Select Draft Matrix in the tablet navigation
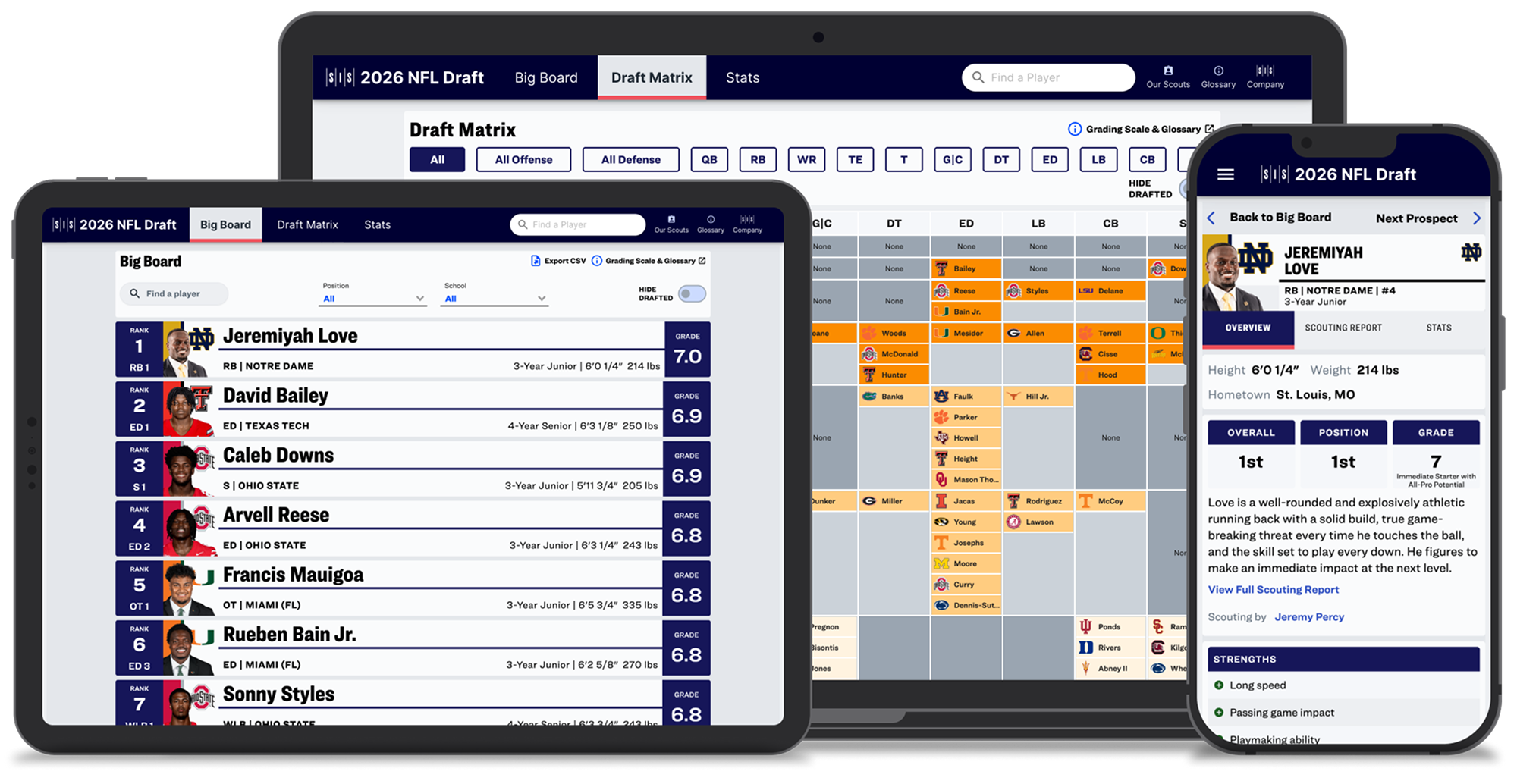 [307, 224]
